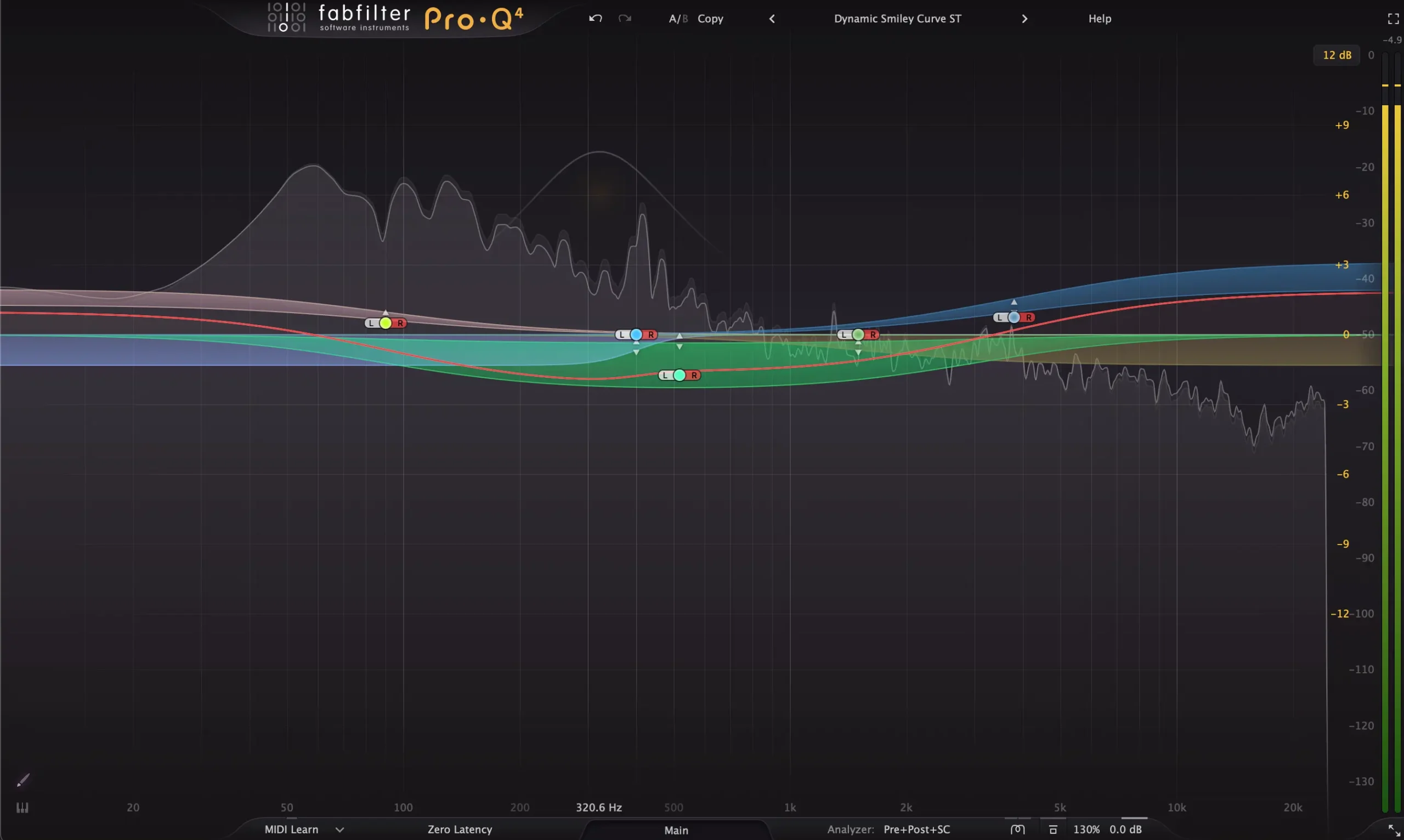Screen dimensions: 1404x840
Task: Open the piano keyboard display icon bottom-left
Action: [21, 807]
